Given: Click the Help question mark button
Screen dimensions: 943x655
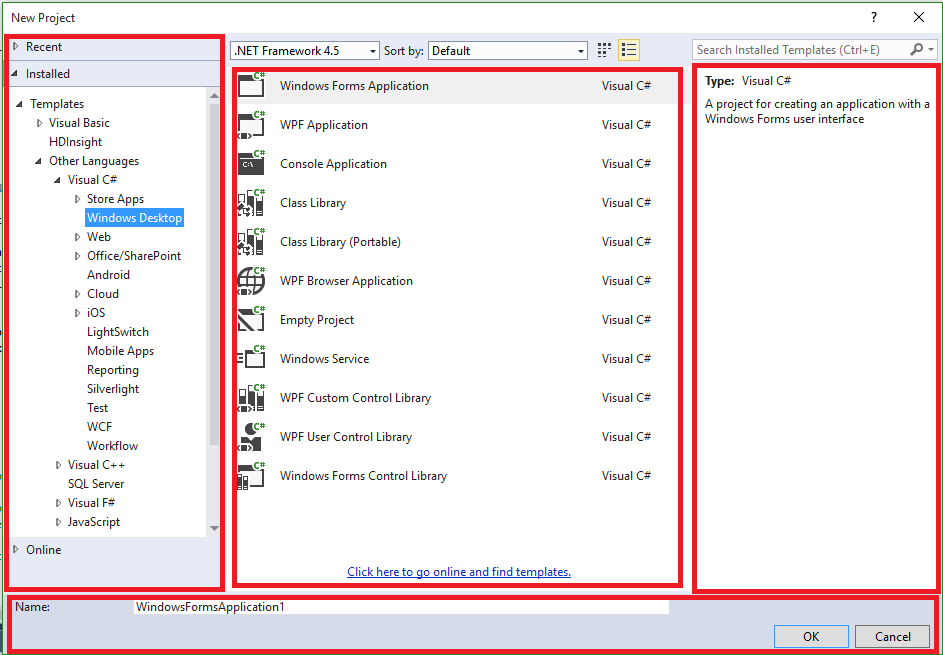Looking at the screenshot, I should (874, 17).
